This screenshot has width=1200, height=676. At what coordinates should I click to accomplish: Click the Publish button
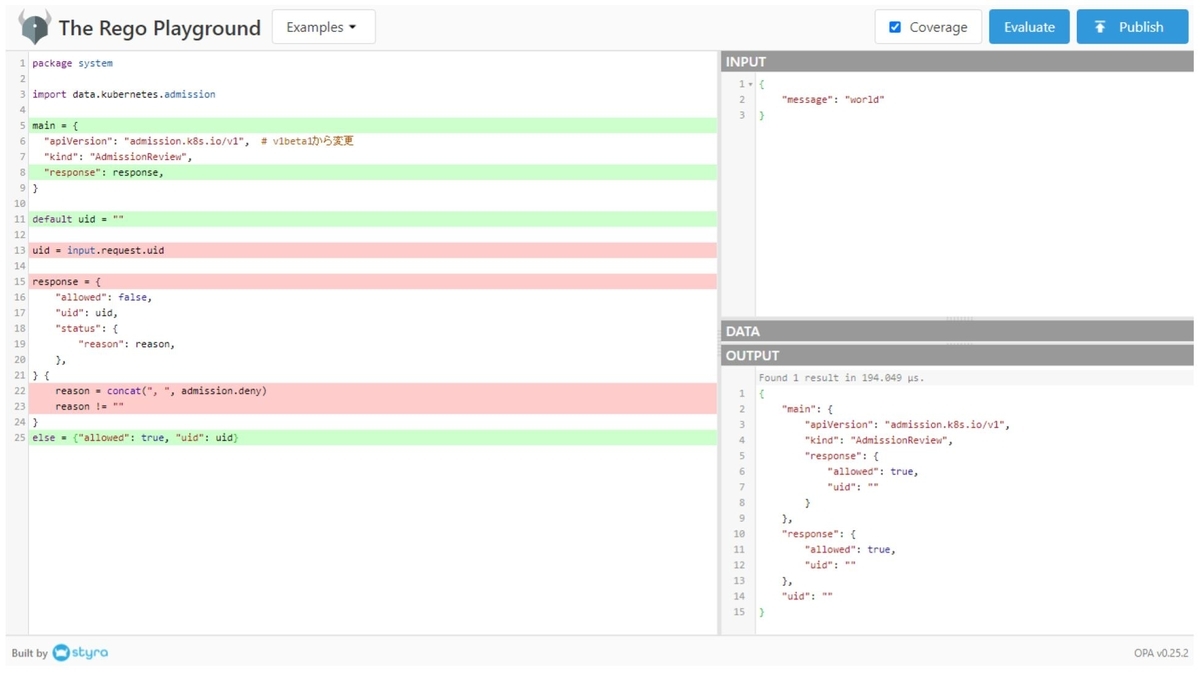pos(1131,27)
